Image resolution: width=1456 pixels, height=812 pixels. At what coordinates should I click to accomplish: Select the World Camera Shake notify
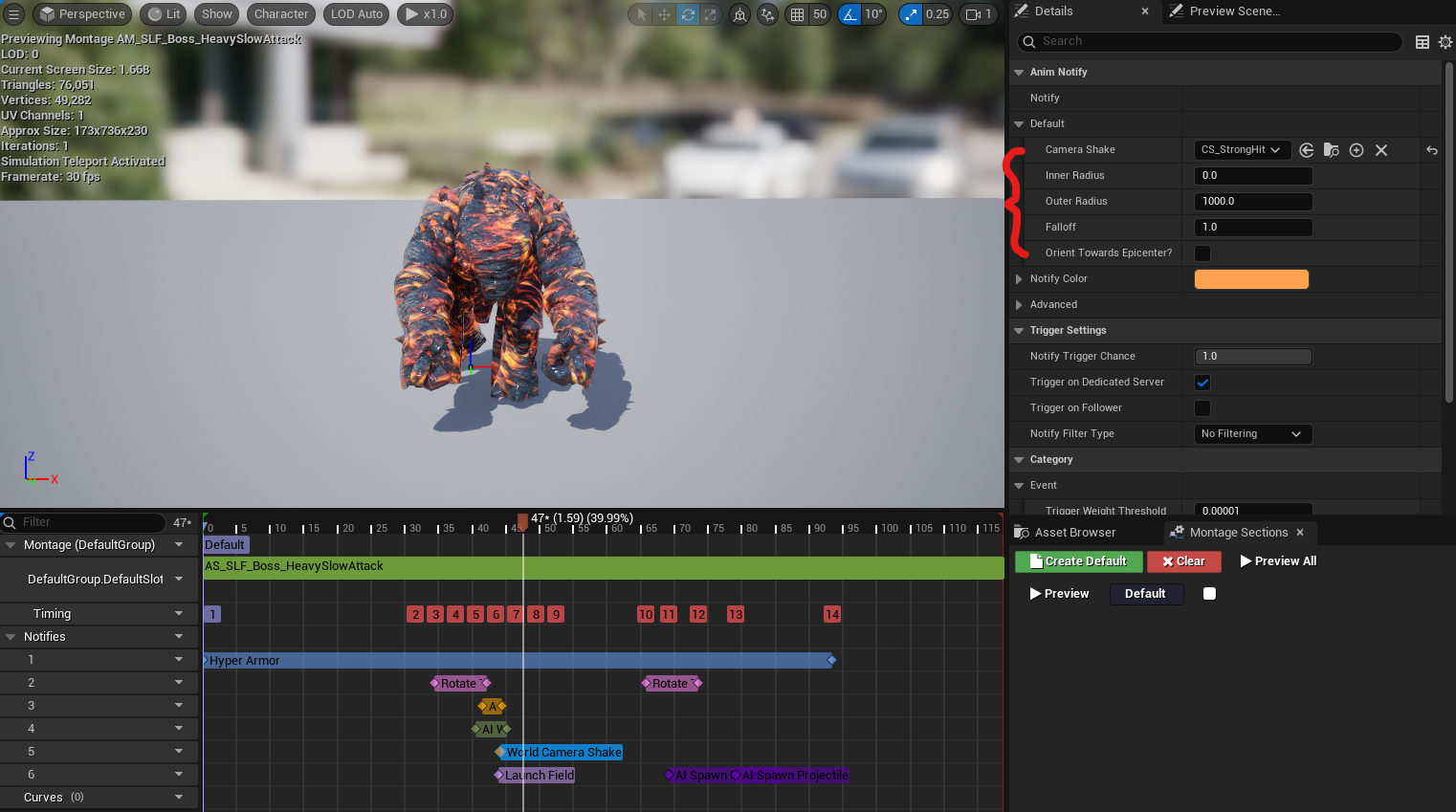563,753
